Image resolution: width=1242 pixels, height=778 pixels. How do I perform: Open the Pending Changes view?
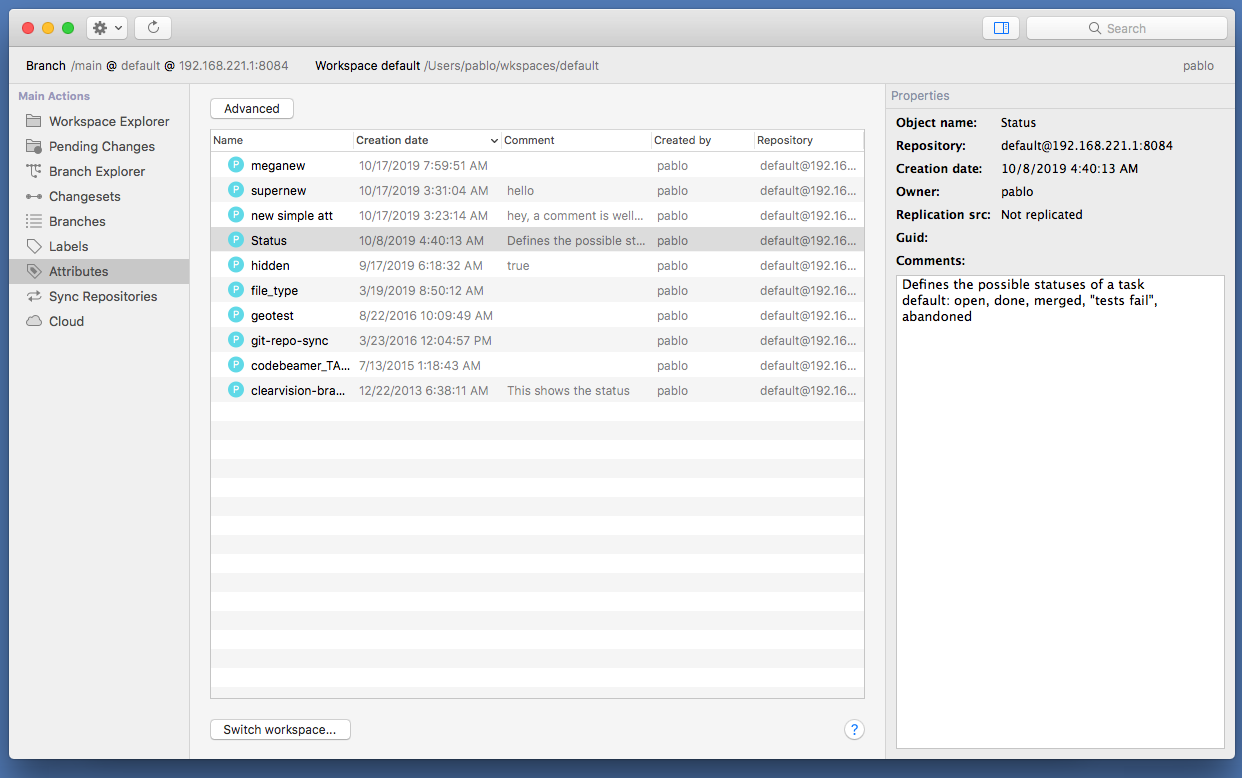[102, 146]
